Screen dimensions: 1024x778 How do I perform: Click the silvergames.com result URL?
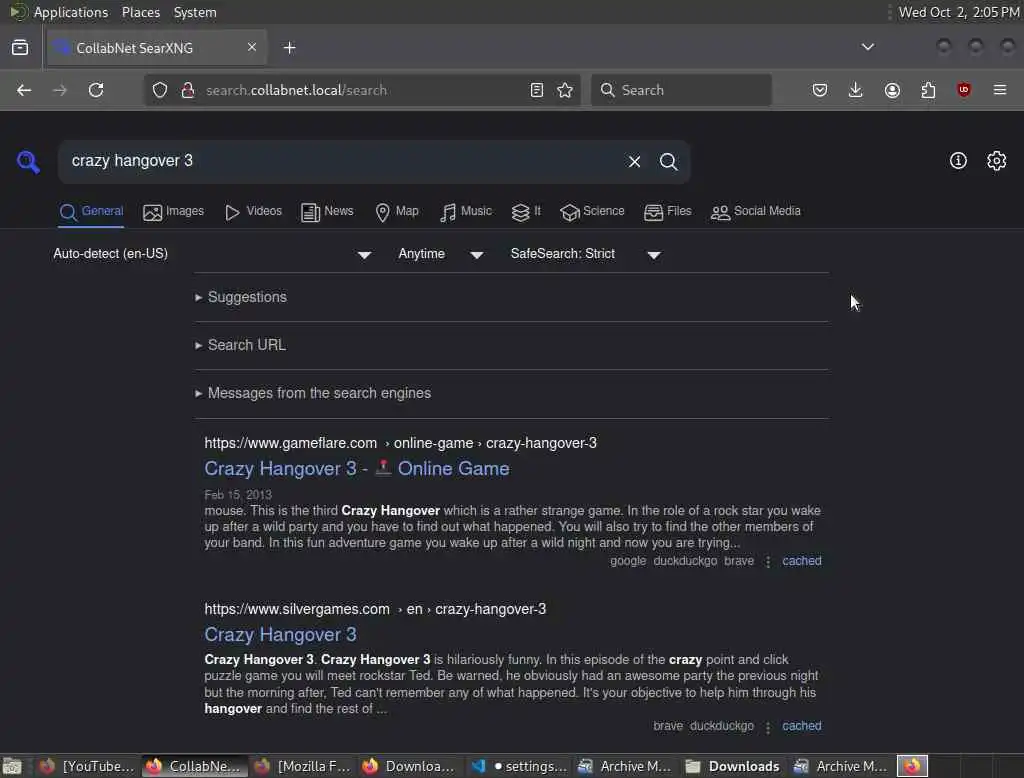375,609
